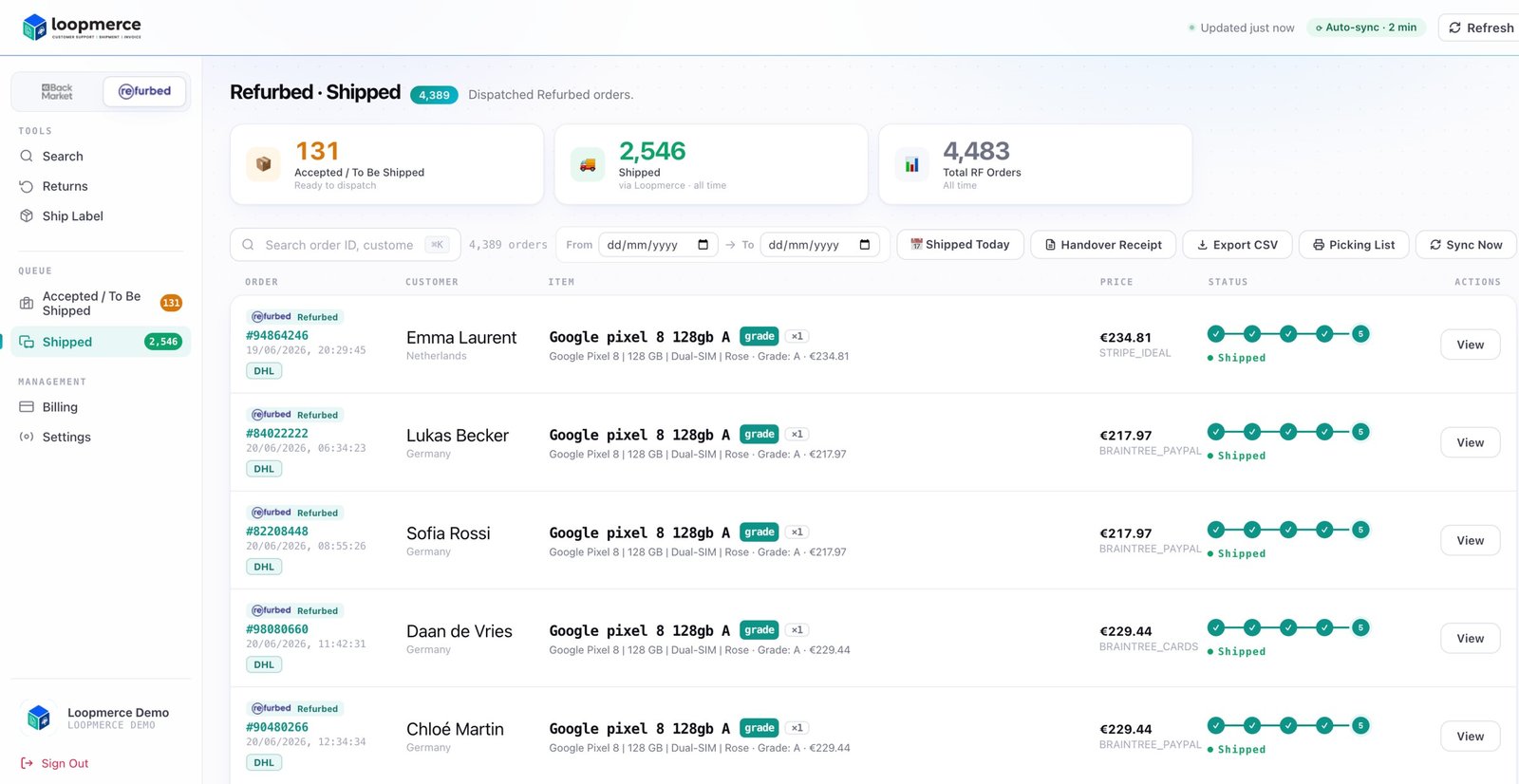The height and width of the screenshot is (784, 1519).
Task: Open the Picking List
Action: click(x=1354, y=244)
